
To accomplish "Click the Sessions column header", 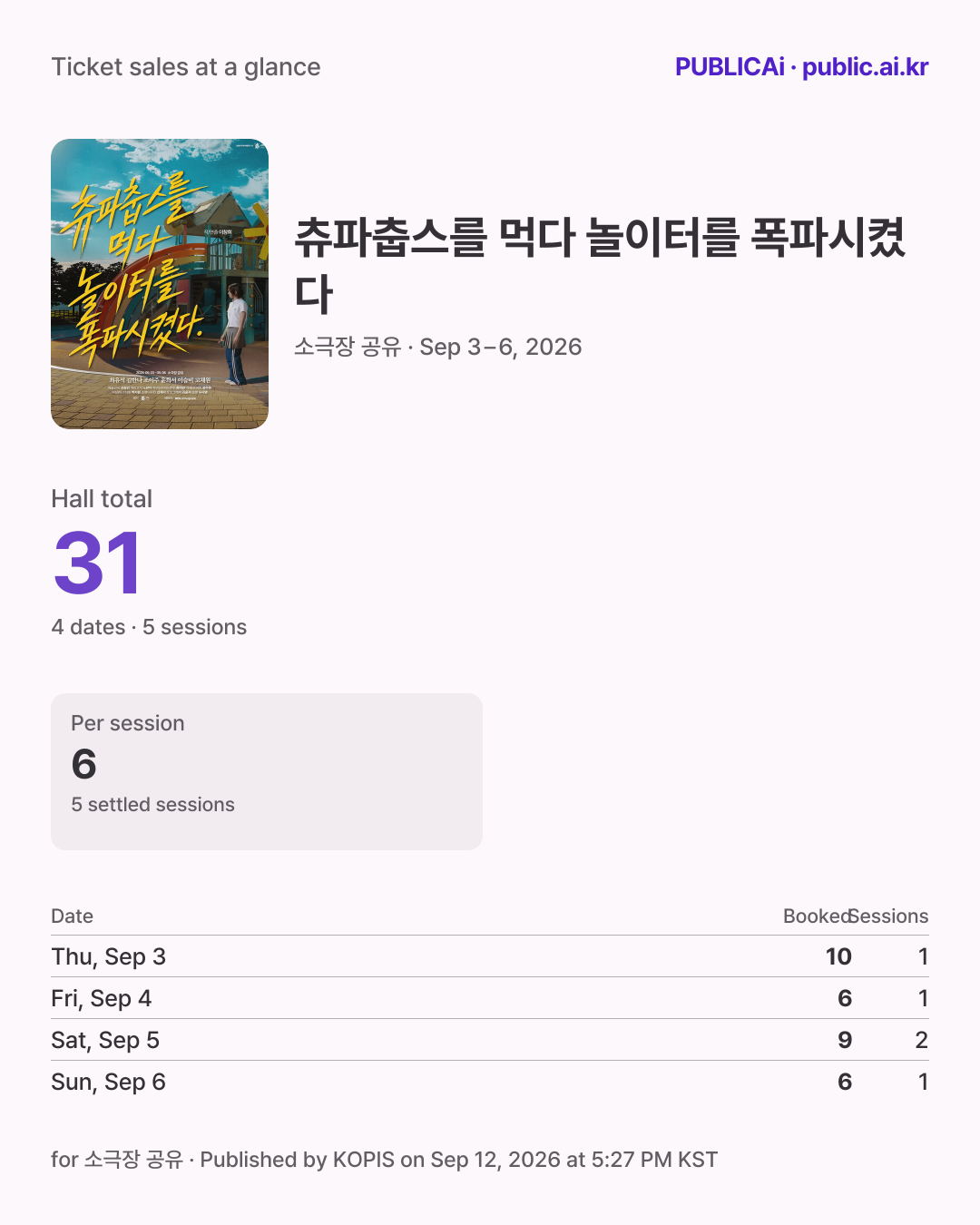I will tap(889, 916).
